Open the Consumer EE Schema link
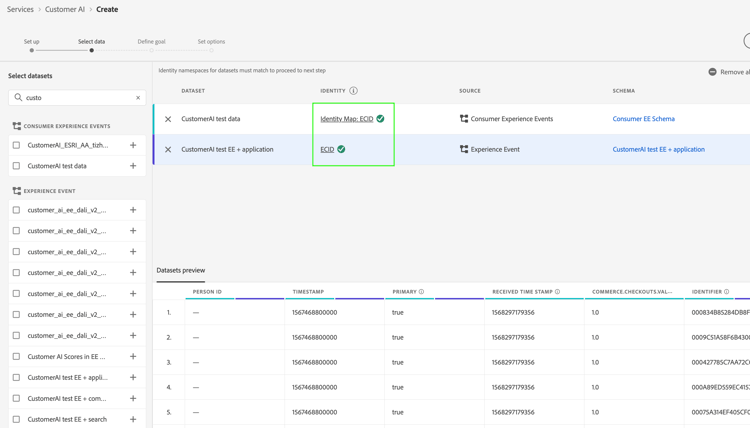 point(643,119)
